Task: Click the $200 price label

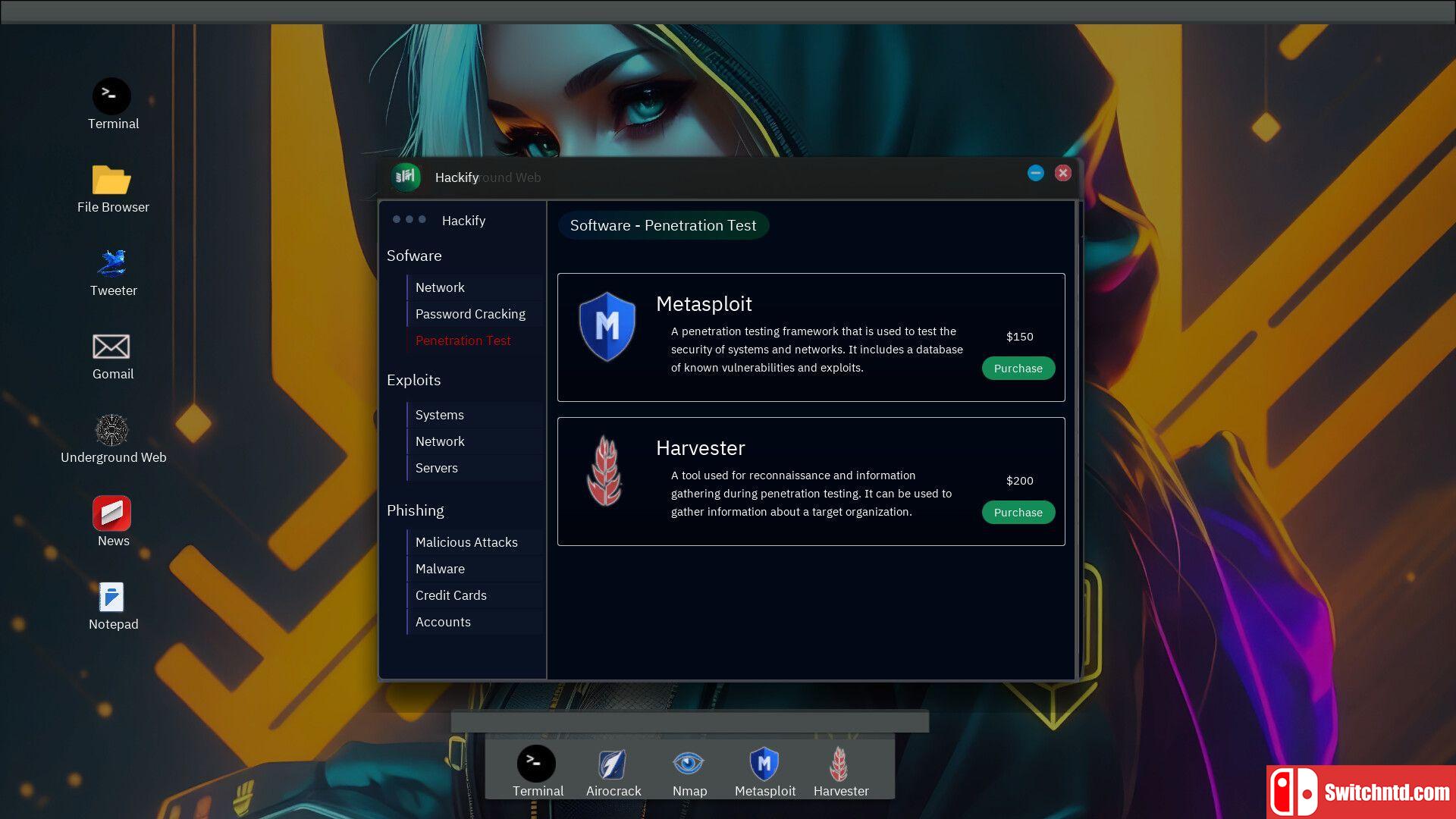Action: 1019,481
